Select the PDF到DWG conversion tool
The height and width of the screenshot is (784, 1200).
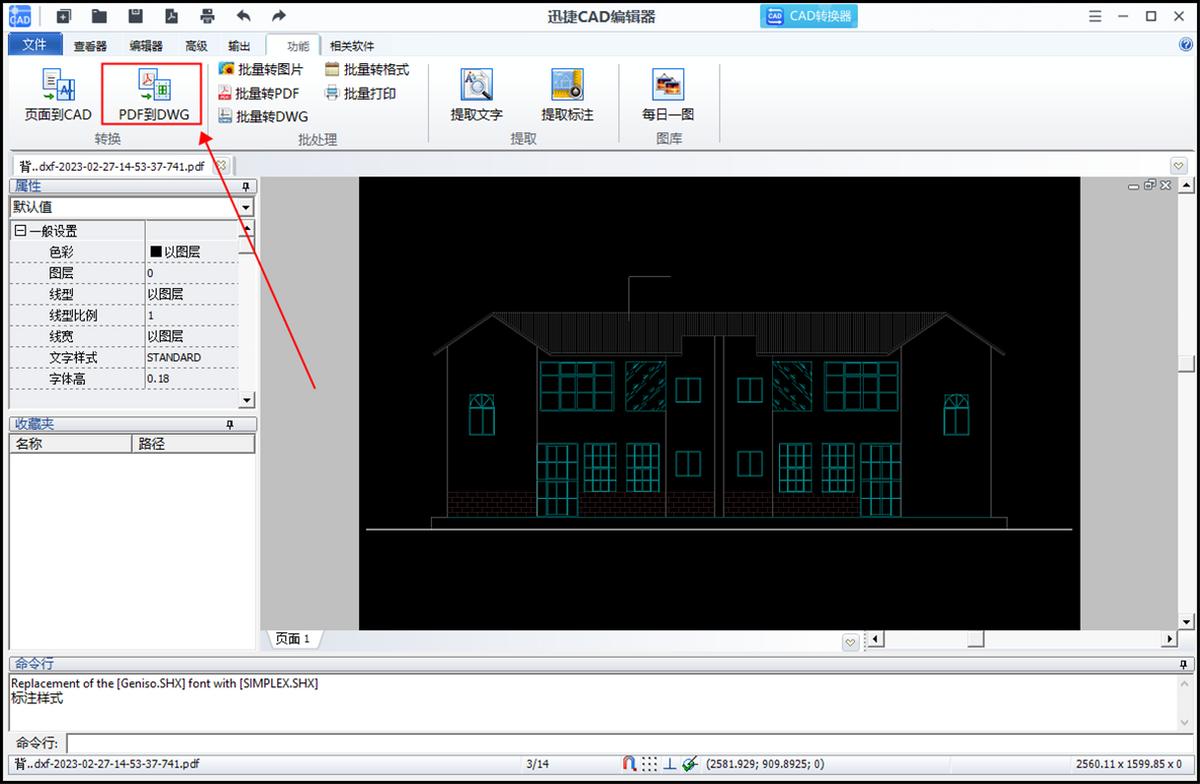pyautogui.click(x=151, y=92)
